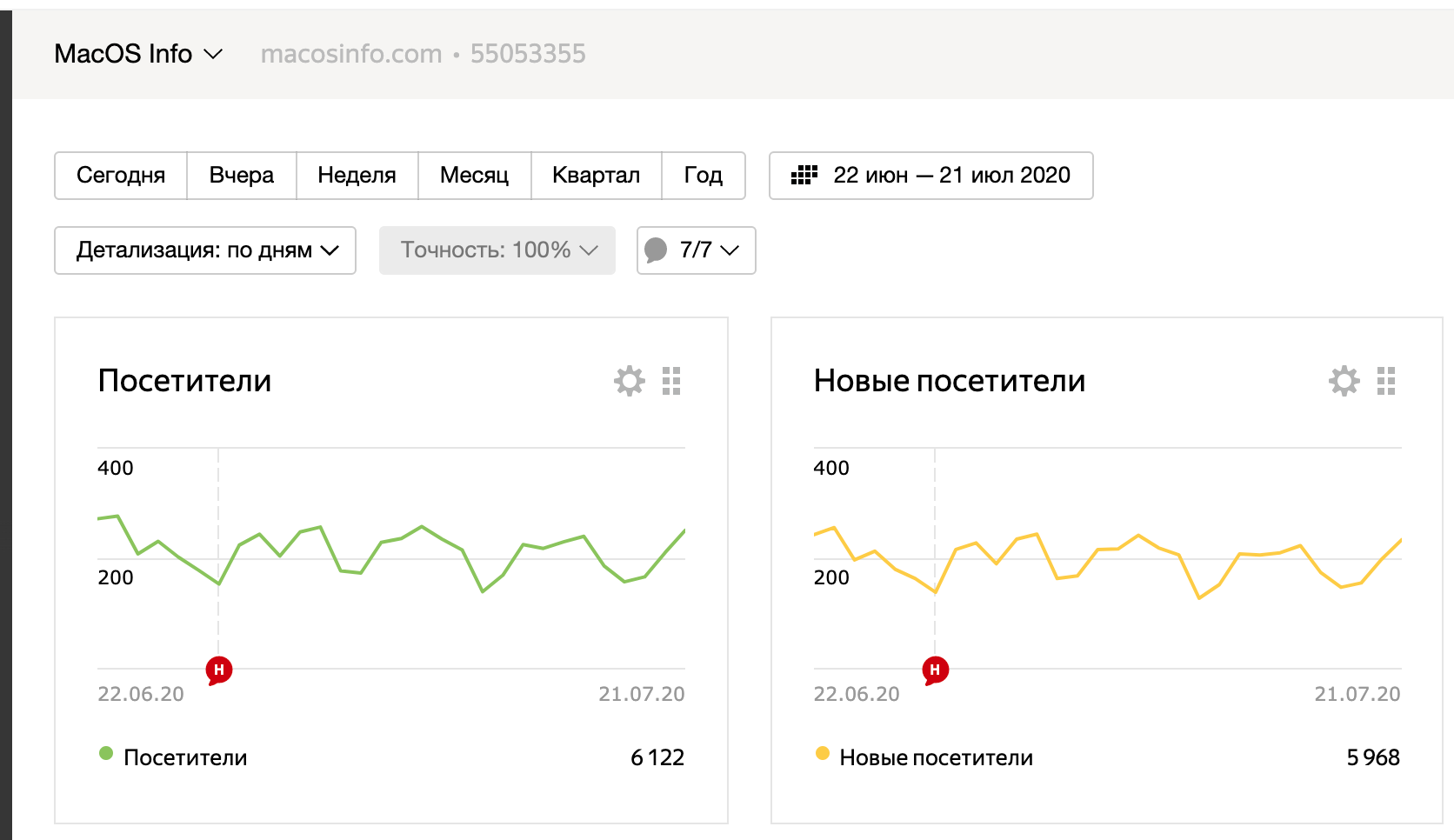Open settings gear on Посетители widget
This screenshot has height=840, width=1454.
pyautogui.click(x=630, y=381)
